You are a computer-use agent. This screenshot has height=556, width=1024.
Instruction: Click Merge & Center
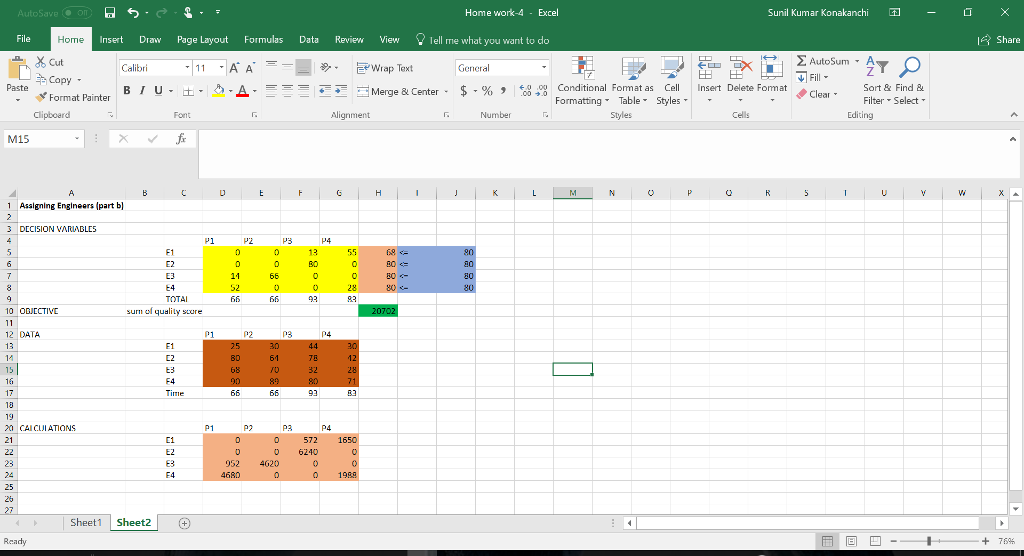click(x=398, y=91)
